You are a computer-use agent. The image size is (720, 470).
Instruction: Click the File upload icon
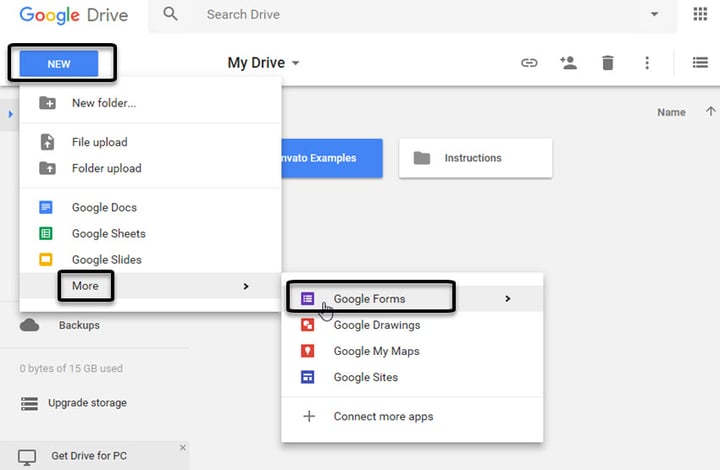(x=47, y=142)
